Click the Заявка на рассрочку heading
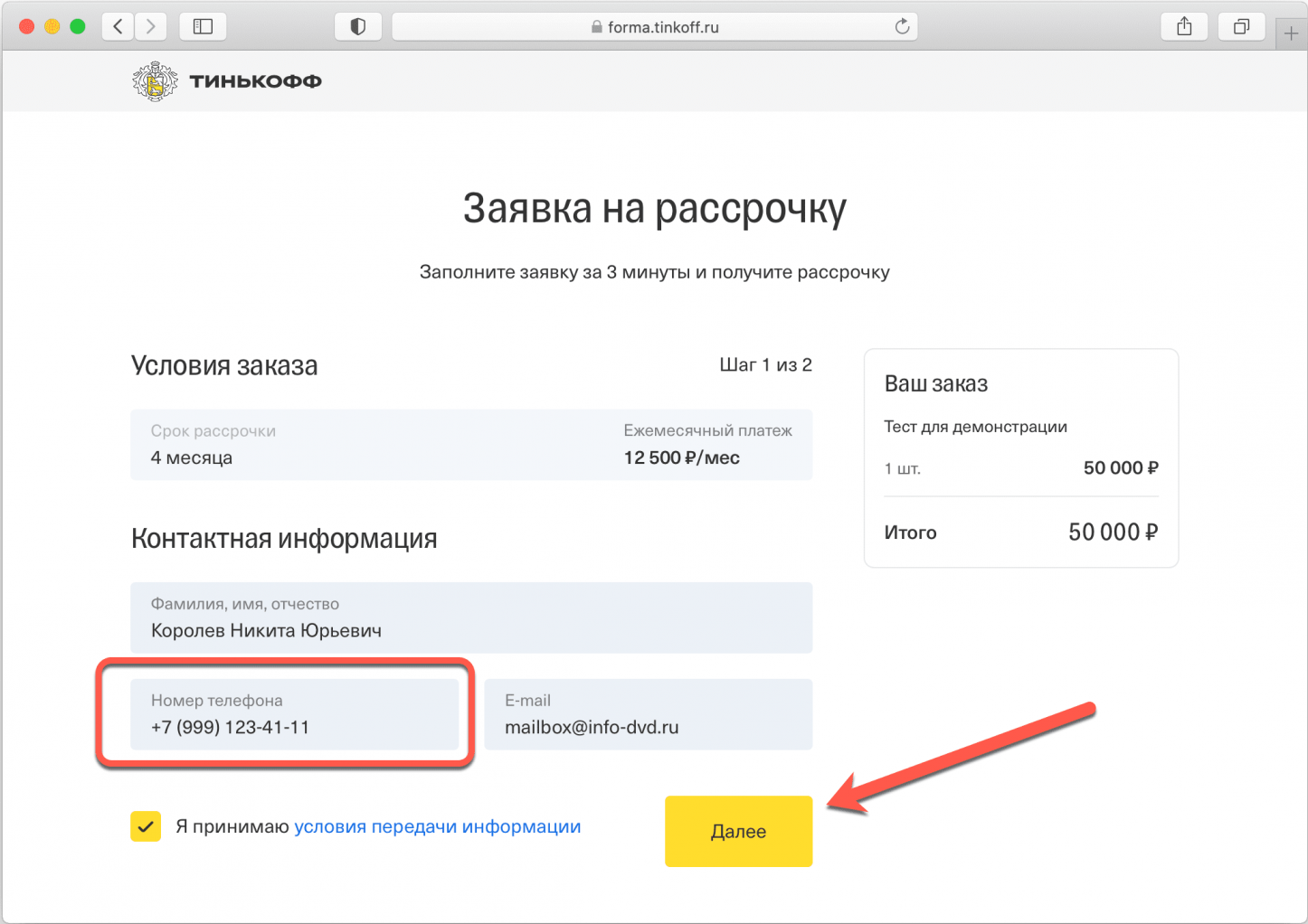The width and height of the screenshot is (1308, 924). tap(655, 208)
